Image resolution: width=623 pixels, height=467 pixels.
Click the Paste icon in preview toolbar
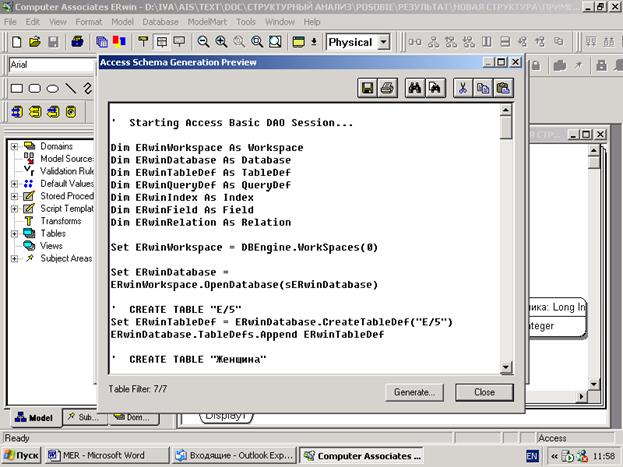pos(503,88)
